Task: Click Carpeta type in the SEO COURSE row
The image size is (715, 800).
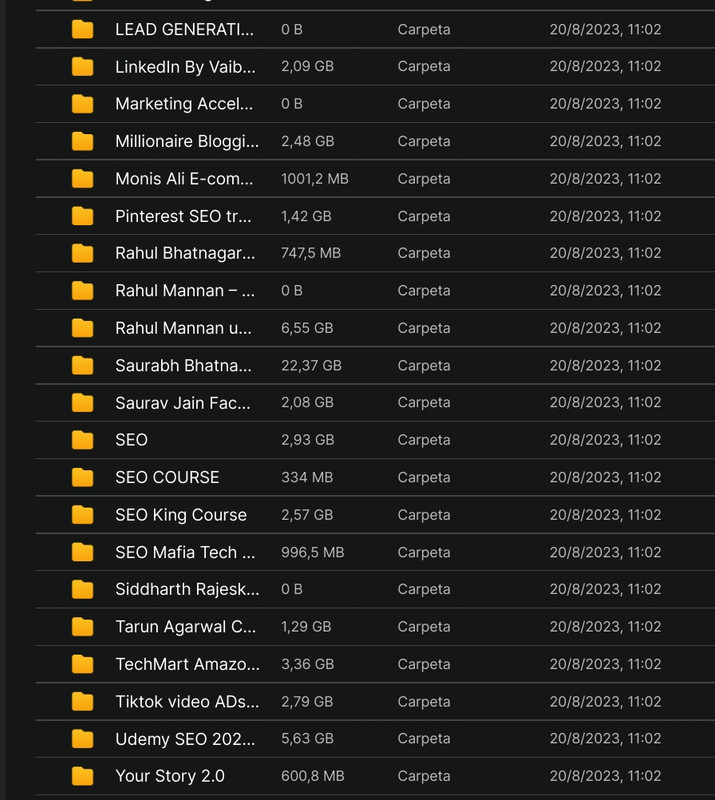Action: (424, 477)
